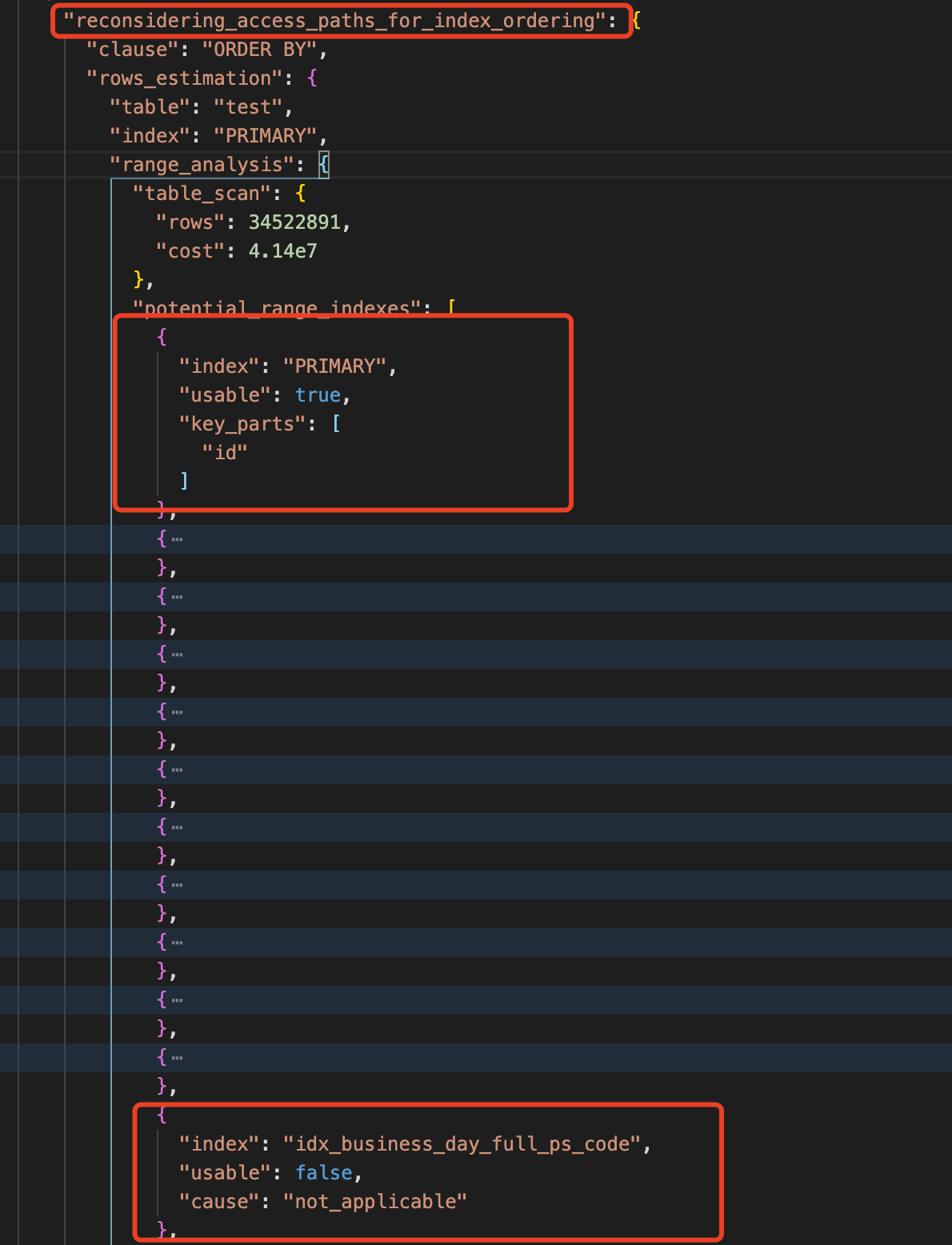Click the rows number 34522891

pyautogui.click(x=294, y=222)
